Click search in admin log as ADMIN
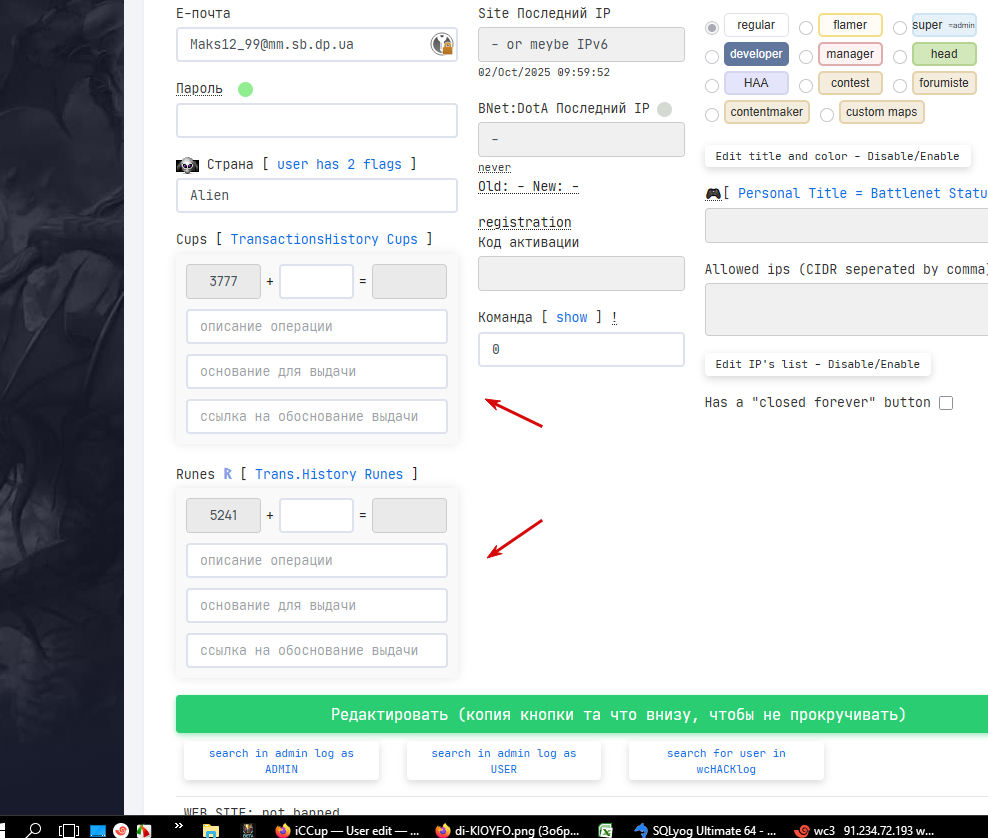988x838 pixels. click(281, 761)
